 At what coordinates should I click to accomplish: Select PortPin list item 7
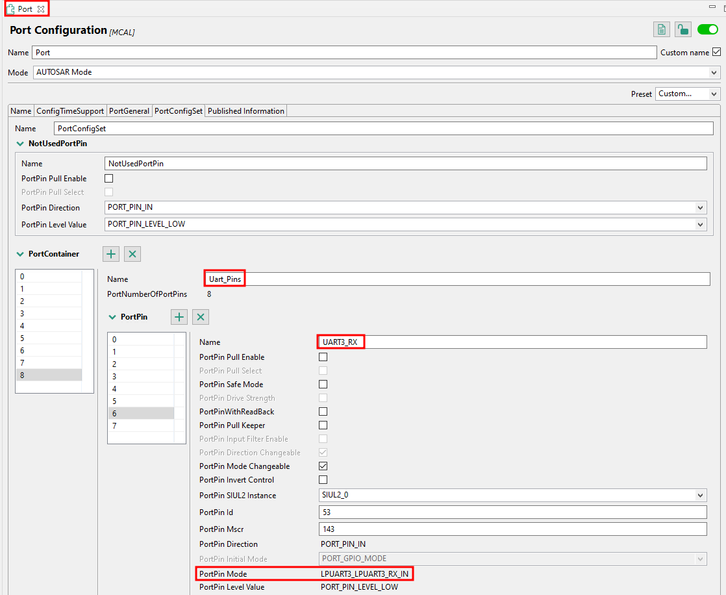click(141, 426)
